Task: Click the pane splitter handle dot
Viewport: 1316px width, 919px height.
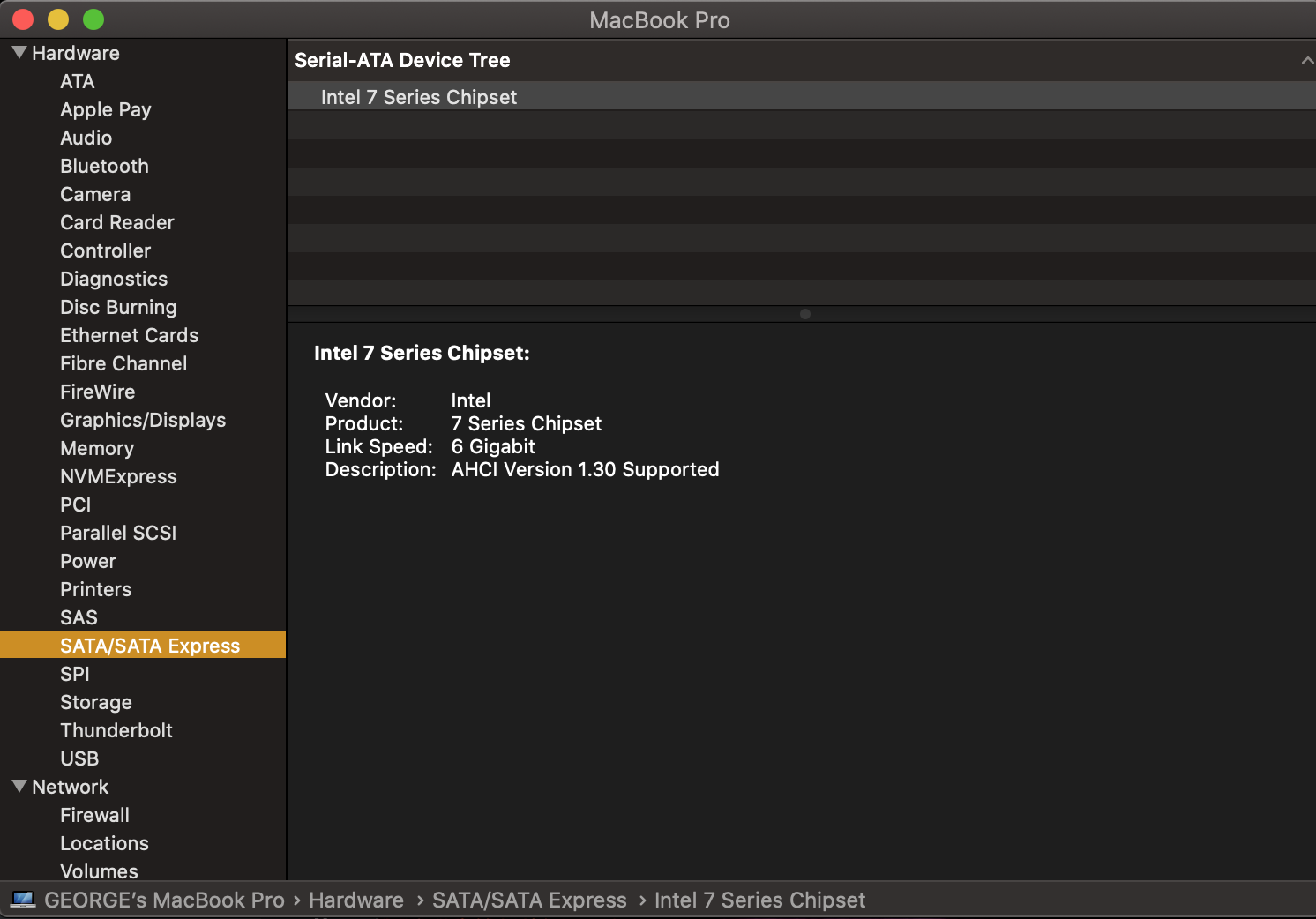Action: [x=805, y=314]
